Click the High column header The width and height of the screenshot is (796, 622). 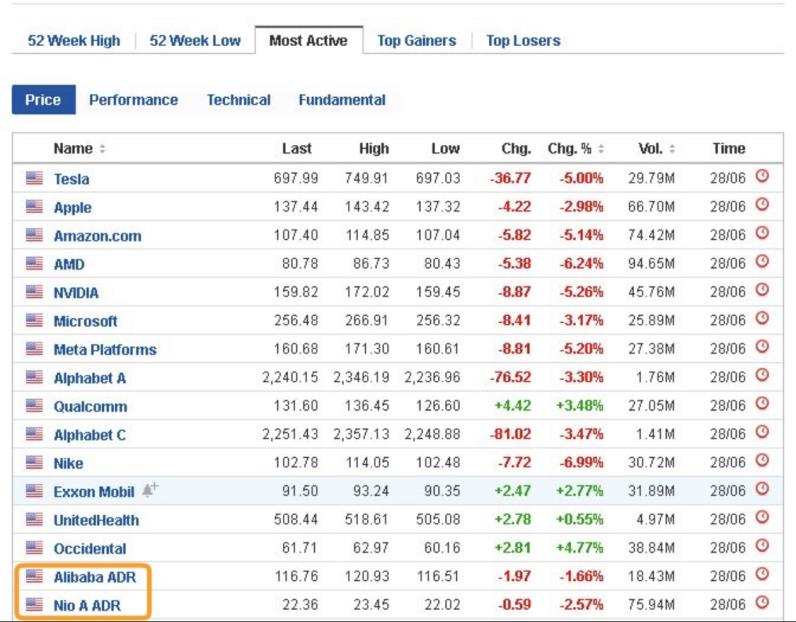coord(374,148)
